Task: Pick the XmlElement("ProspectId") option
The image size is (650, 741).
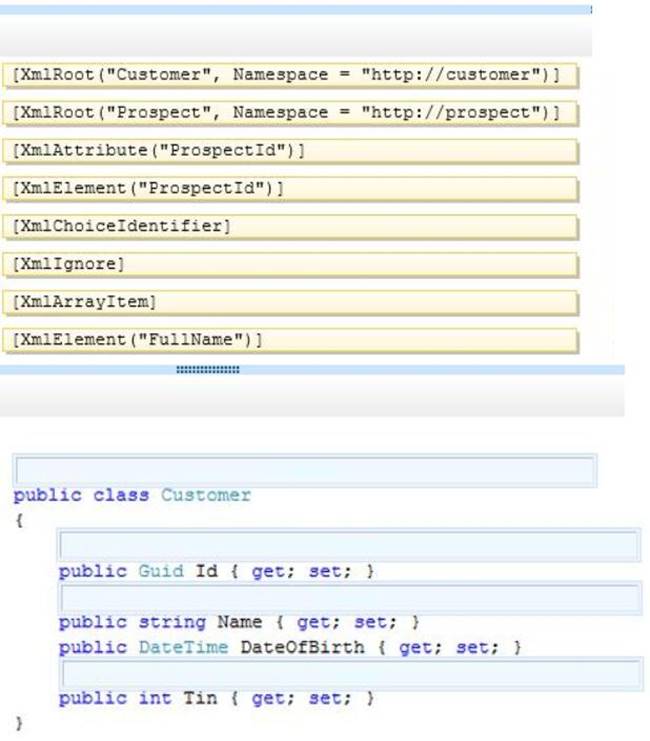Action: coord(290,189)
